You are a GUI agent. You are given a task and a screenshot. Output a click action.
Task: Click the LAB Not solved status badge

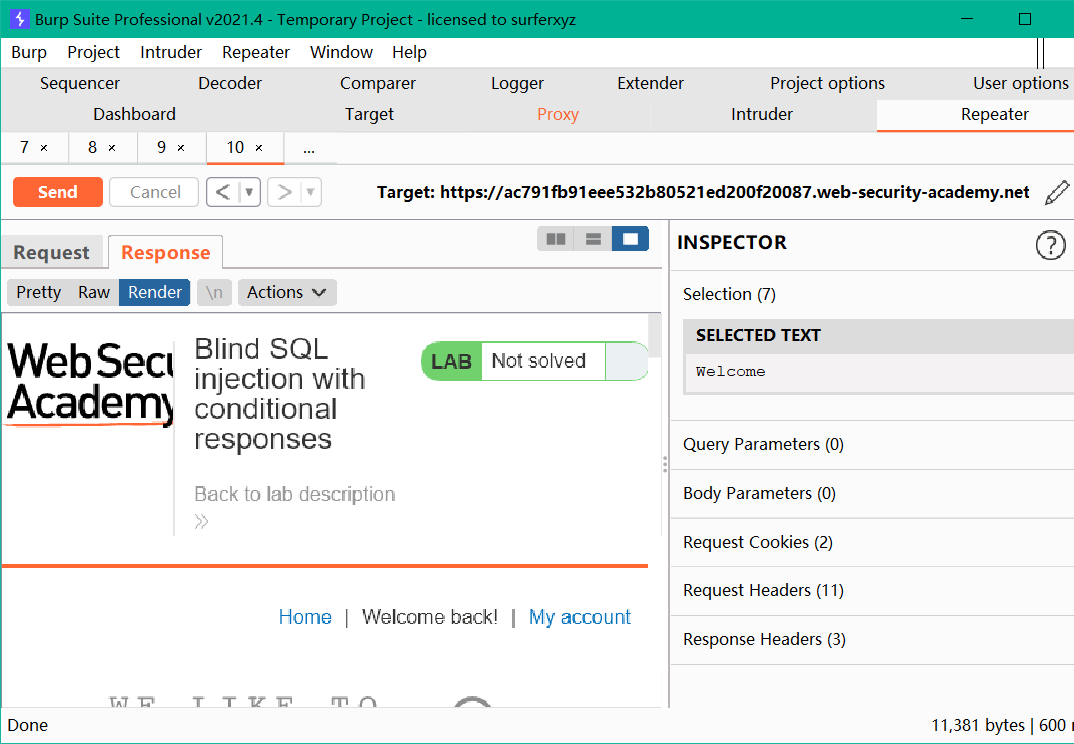click(x=534, y=361)
